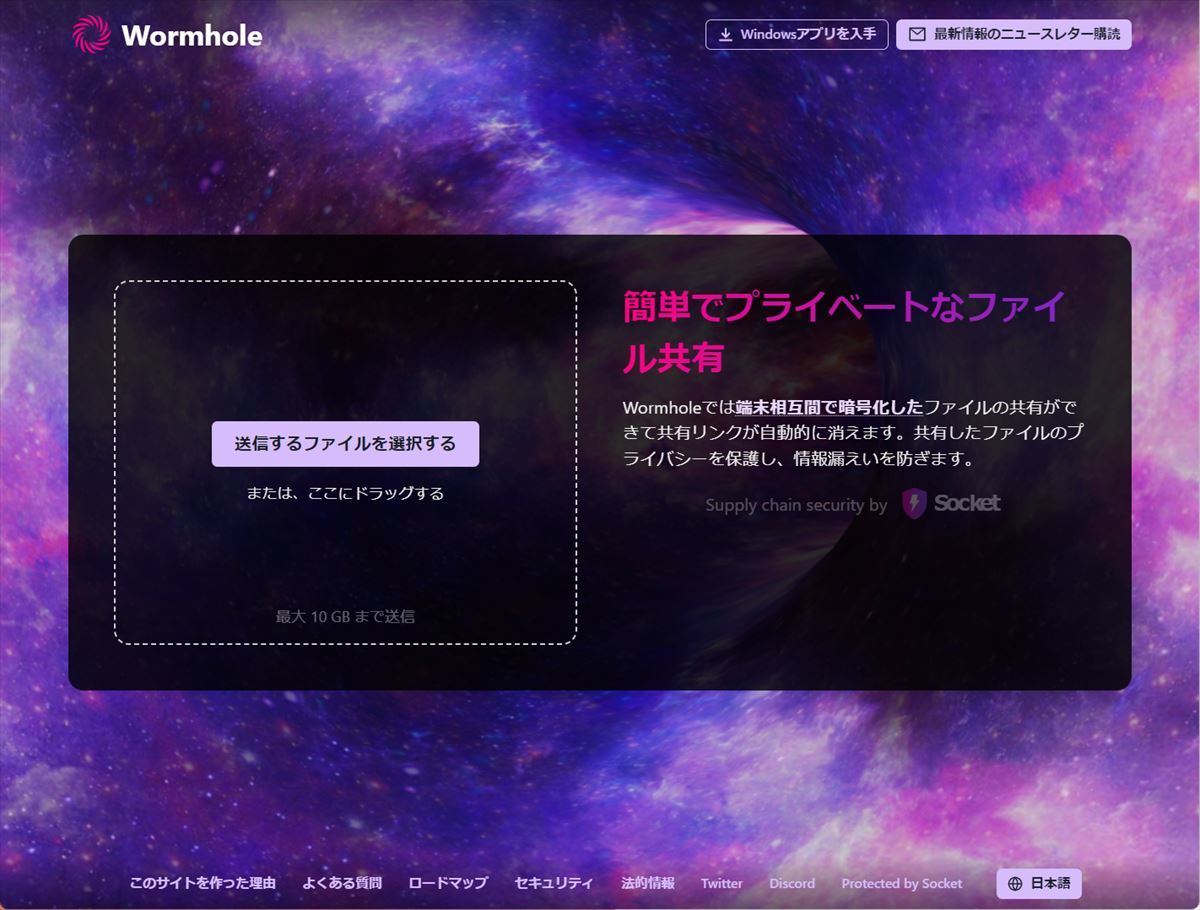The height and width of the screenshot is (910, 1200).
Task: Click the Socket shield lightning icon
Action: (914, 503)
